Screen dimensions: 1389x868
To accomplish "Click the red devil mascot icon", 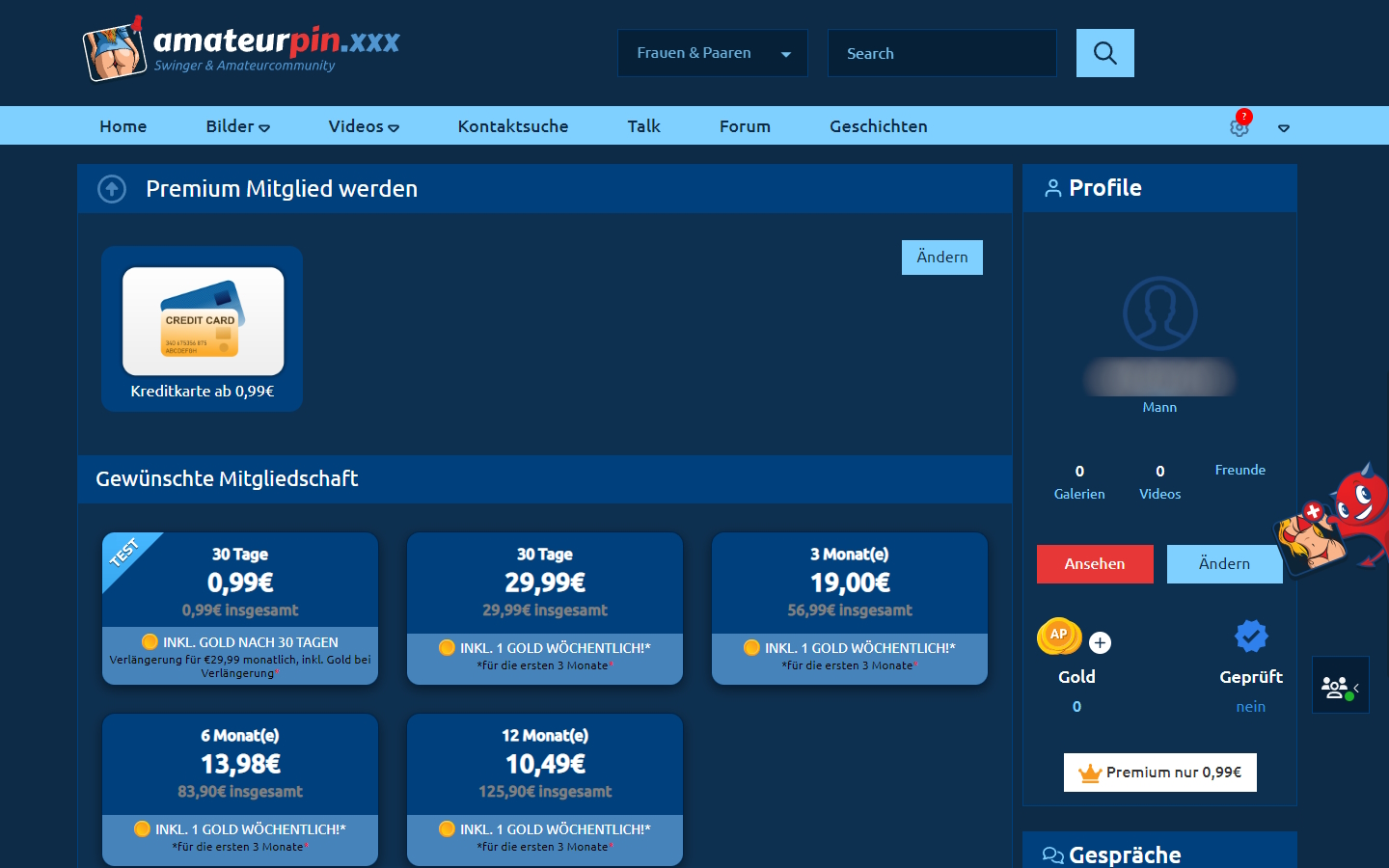I will click(1358, 511).
